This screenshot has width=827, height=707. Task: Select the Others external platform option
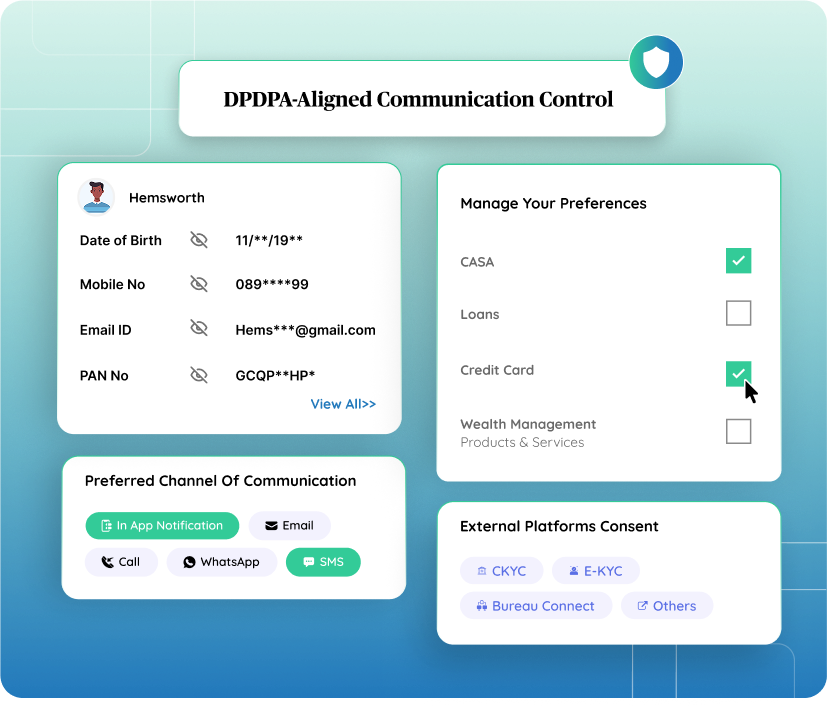643,605
